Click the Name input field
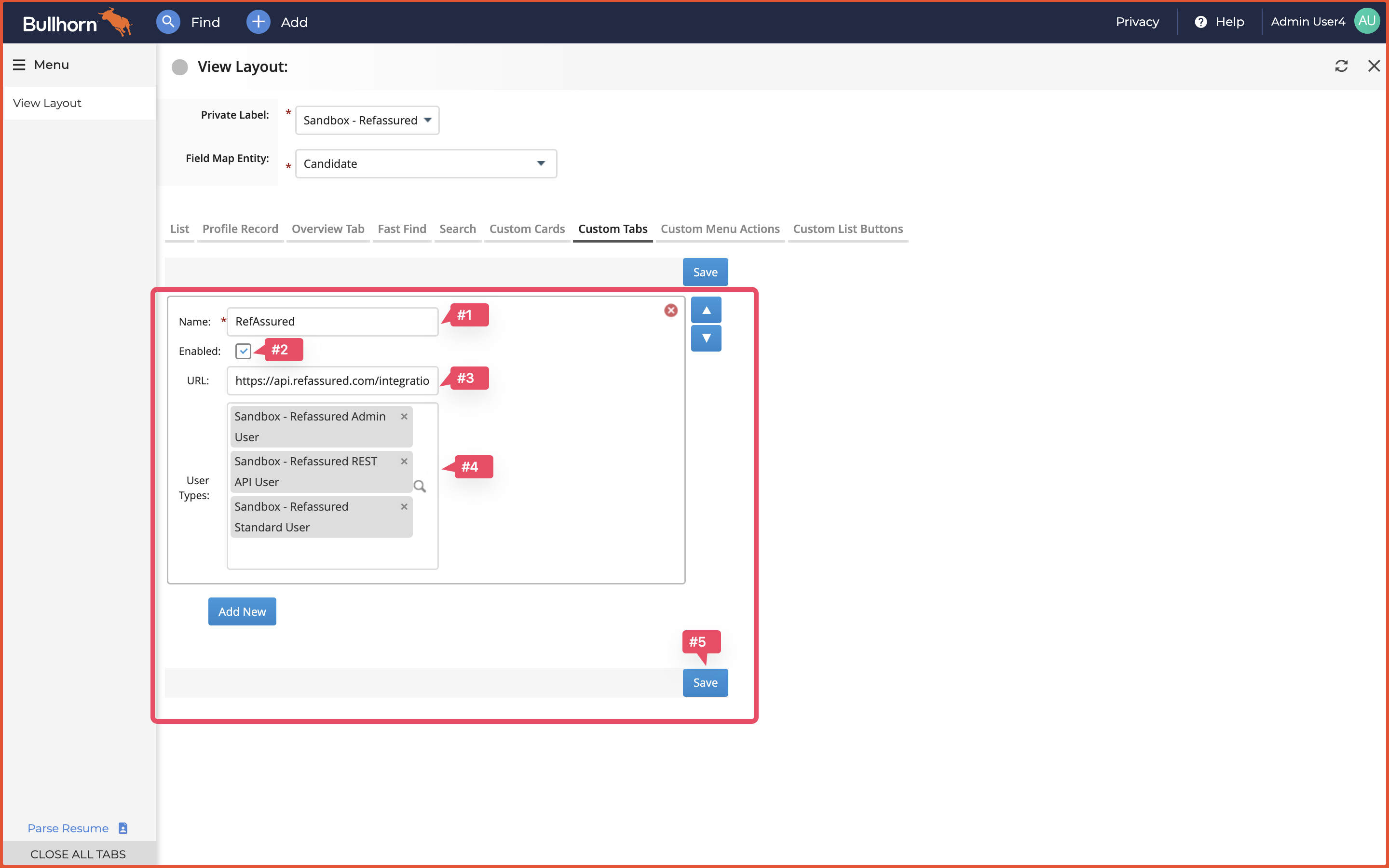This screenshot has height=868, width=1389. 332,322
